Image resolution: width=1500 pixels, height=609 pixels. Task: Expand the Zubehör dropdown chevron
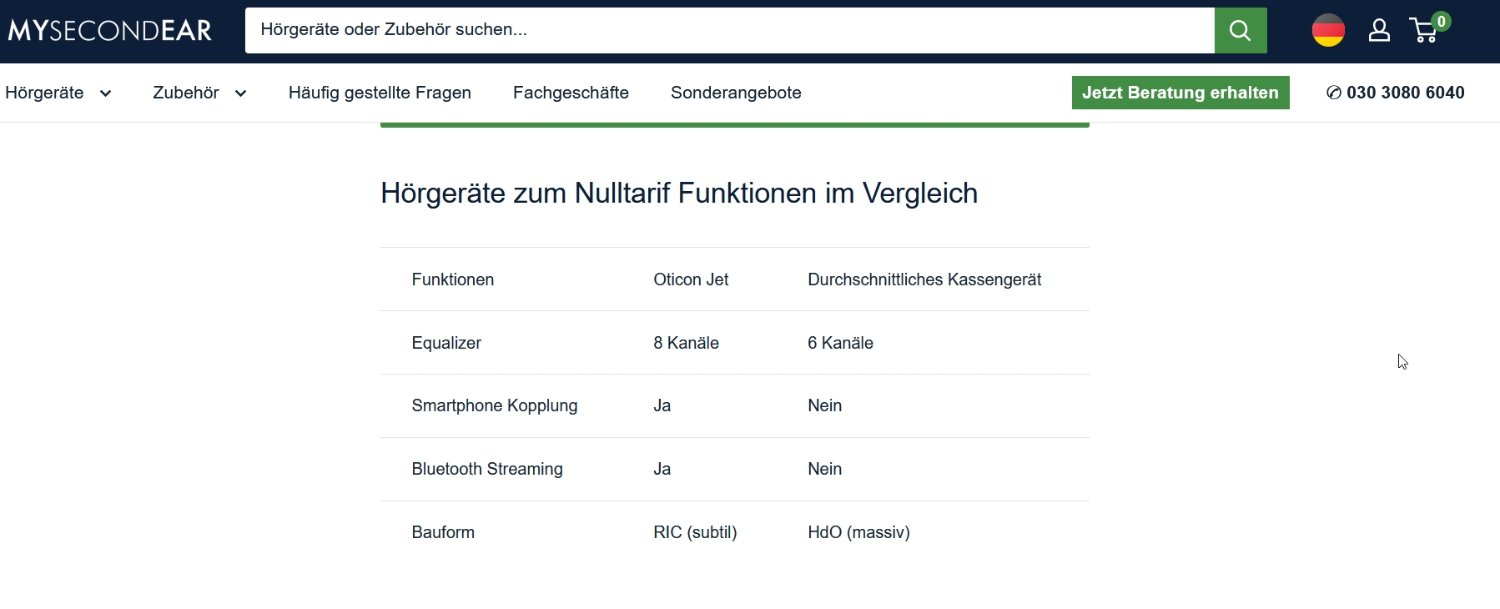[240, 94]
